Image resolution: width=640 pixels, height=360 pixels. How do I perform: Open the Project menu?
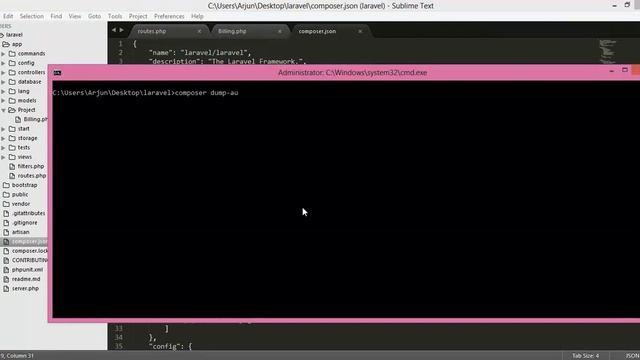pos(138,16)
